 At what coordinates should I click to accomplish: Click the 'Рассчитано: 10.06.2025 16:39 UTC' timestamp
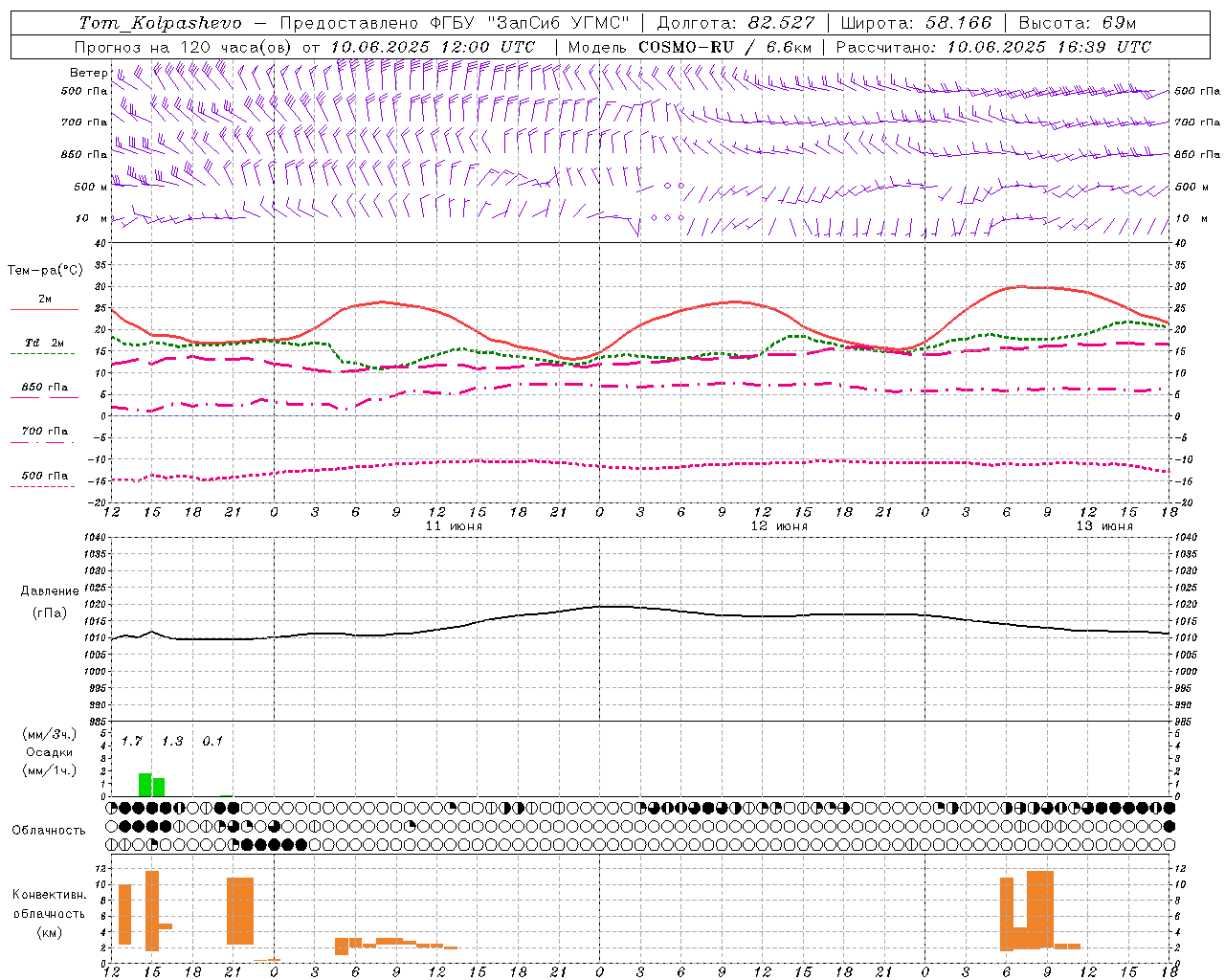point(994,47)
